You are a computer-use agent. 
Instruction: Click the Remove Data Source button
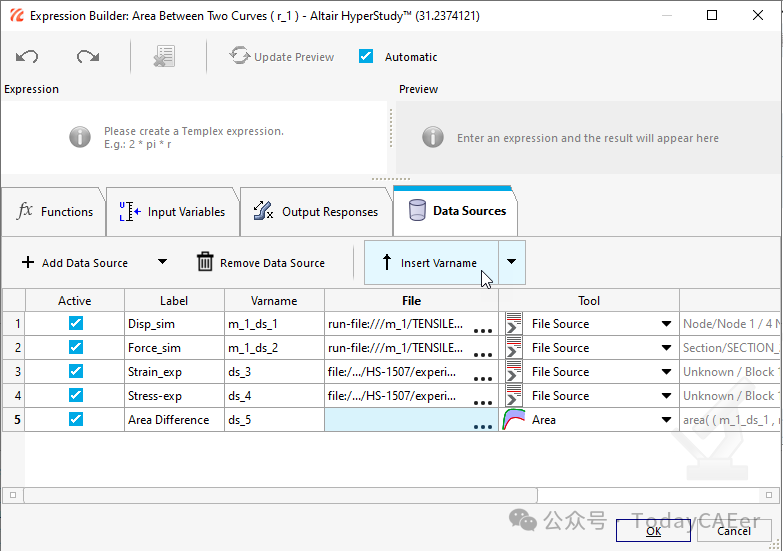[261, 263]
